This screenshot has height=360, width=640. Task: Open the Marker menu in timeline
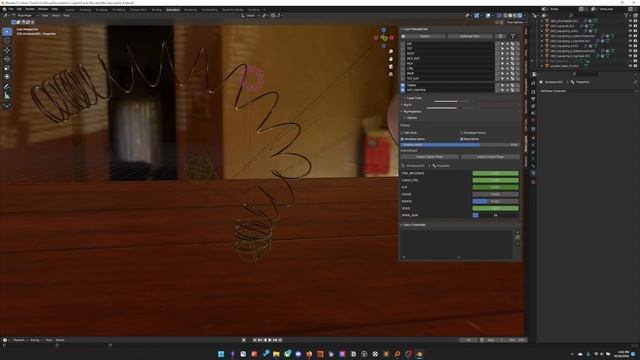tap(60, 340)
